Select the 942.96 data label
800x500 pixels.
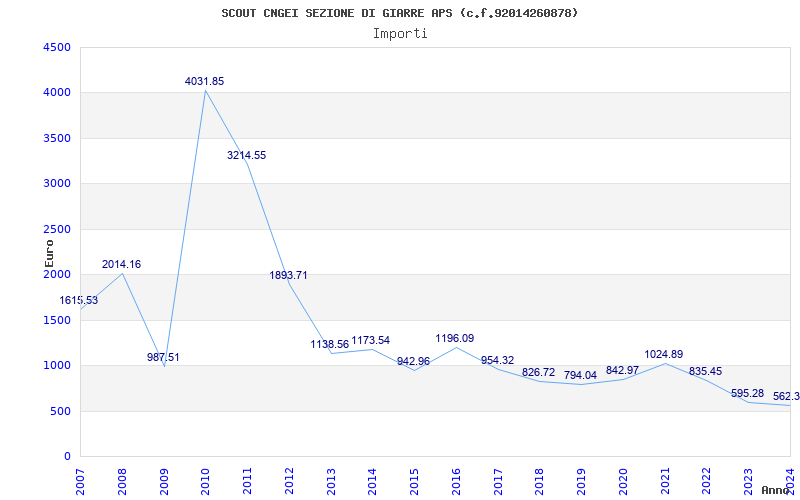pos(413,361)
